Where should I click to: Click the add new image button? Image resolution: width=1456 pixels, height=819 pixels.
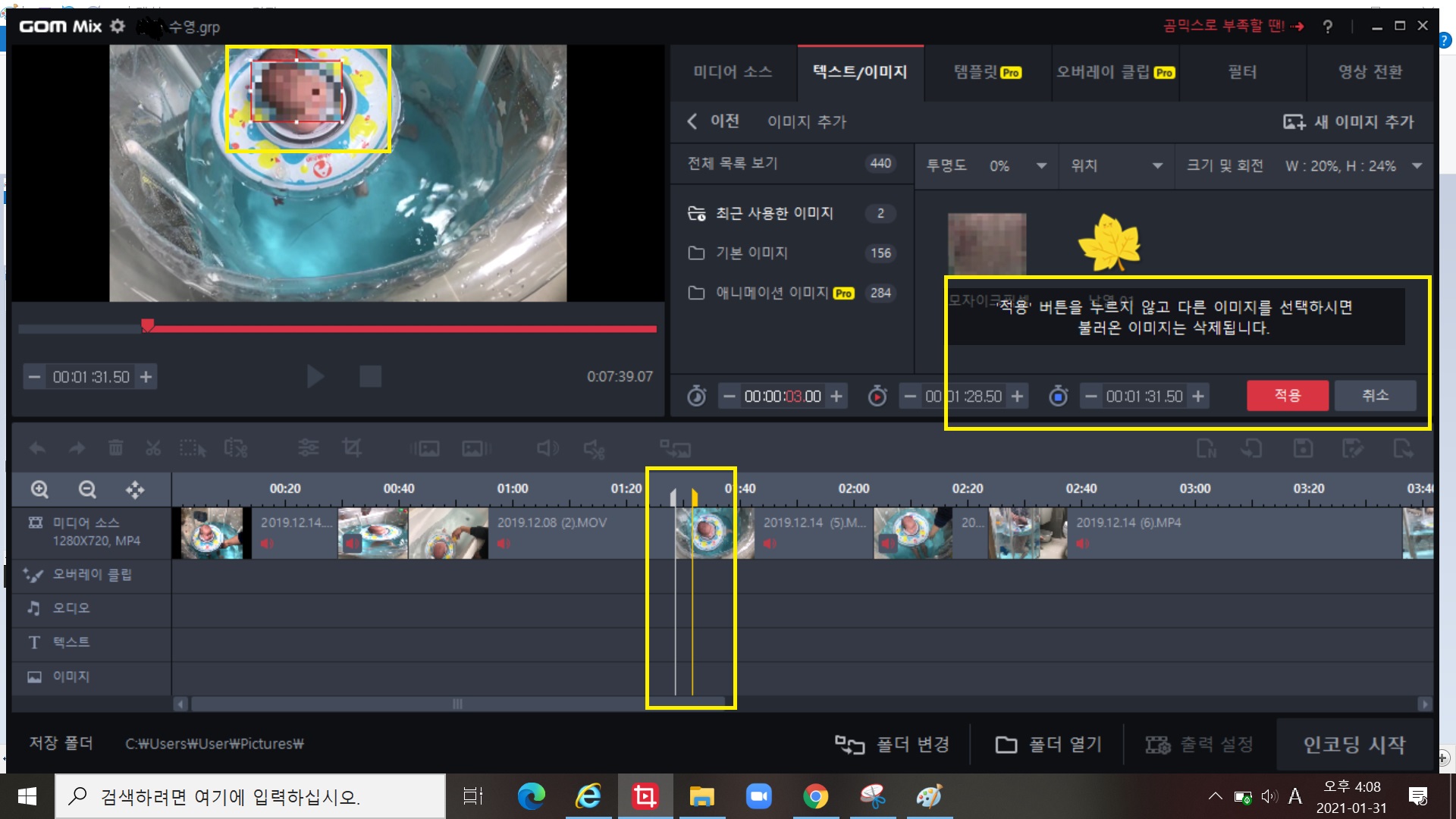tap(1348, 122)
